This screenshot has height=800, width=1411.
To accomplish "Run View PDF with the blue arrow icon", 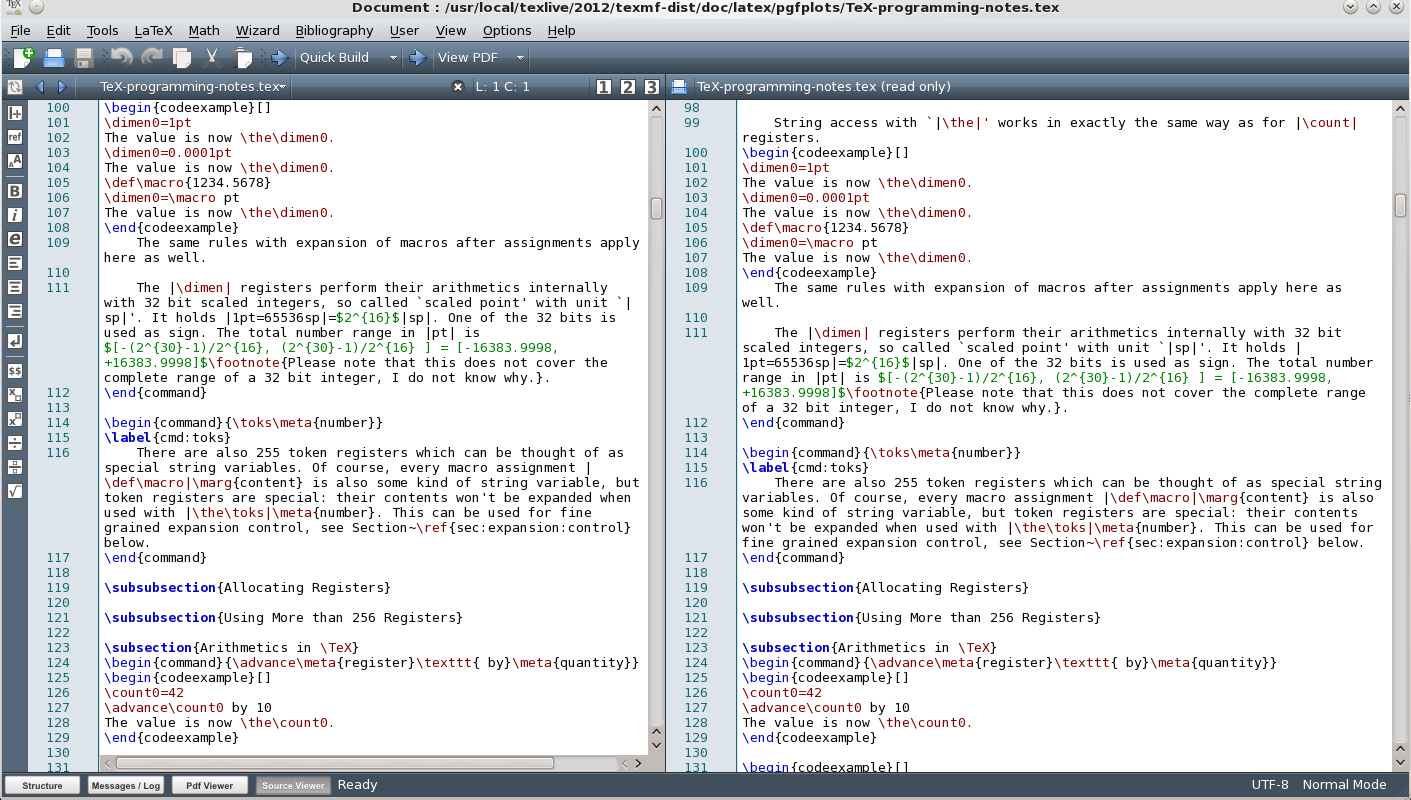I will point(417,57).
